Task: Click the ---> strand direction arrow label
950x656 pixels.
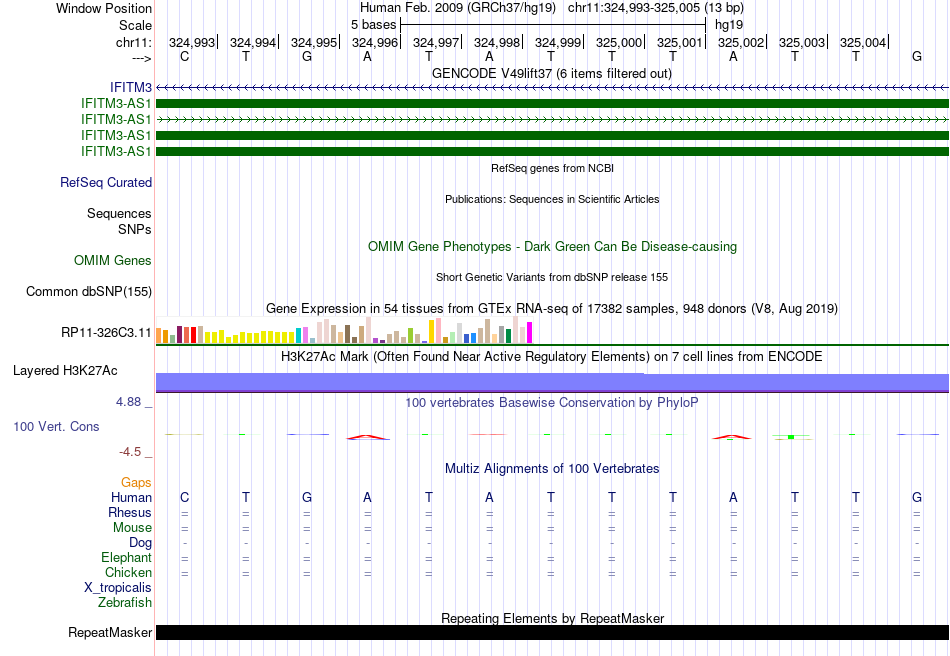Action: [x=142, y=58]
